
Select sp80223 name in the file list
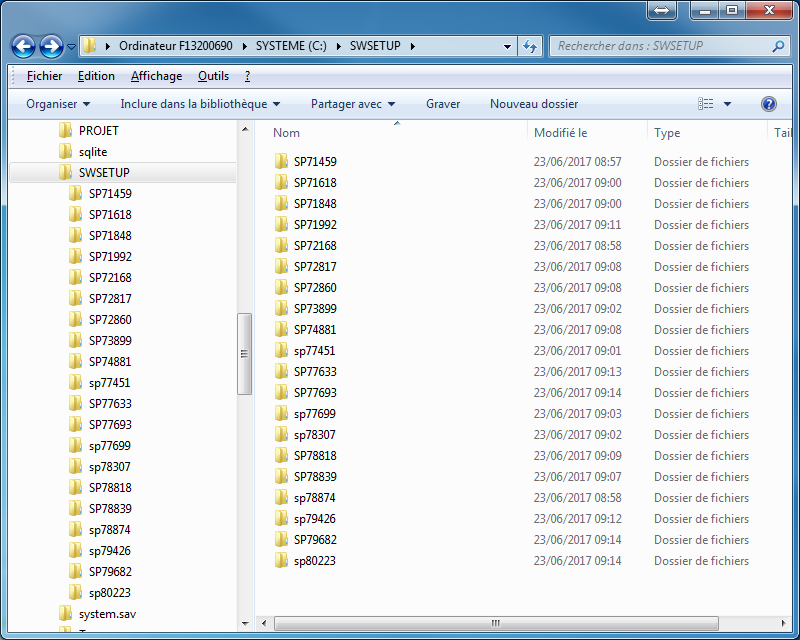(315, 560)
